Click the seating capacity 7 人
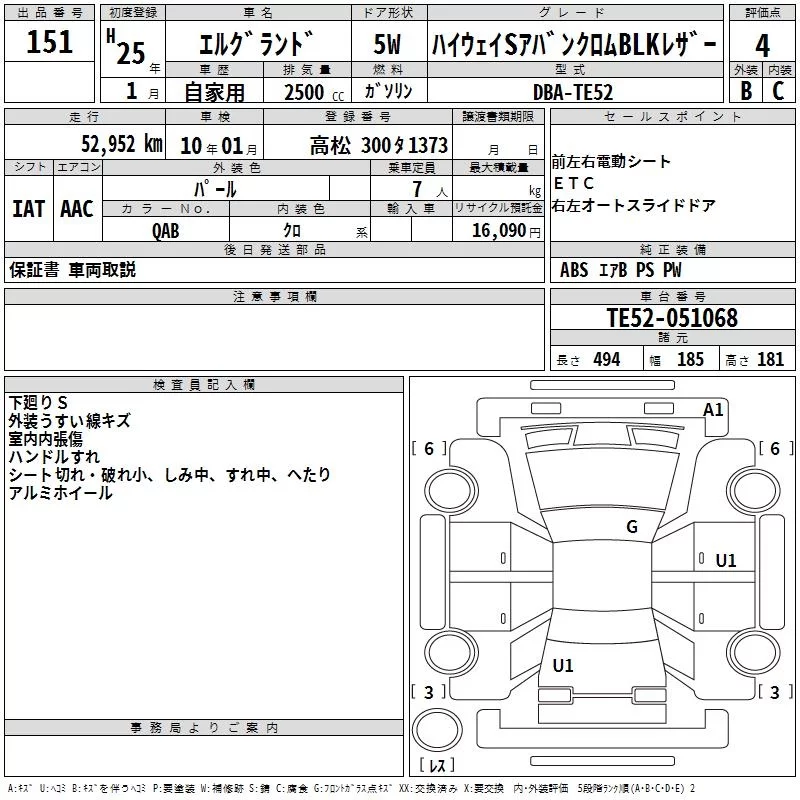The image size is (800, 800). point(430,190)
